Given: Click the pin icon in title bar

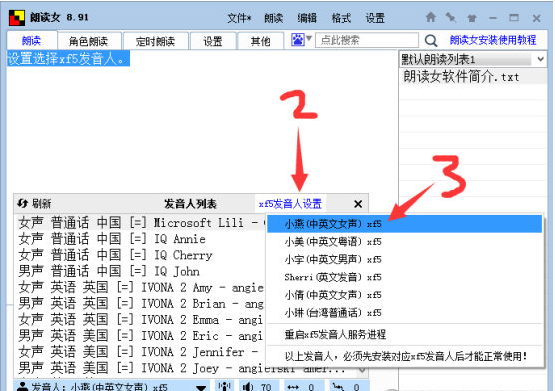Looking at the screenshot, I should point(451,17).
